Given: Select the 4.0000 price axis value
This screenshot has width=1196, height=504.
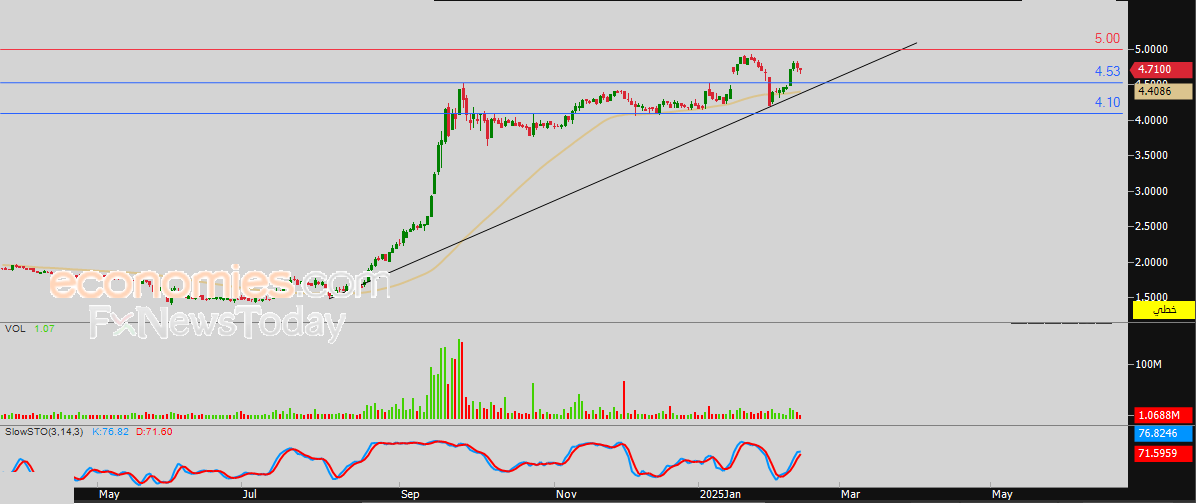Looking at the screenshot, I should pyautogui.click(x=1153, y=120).
